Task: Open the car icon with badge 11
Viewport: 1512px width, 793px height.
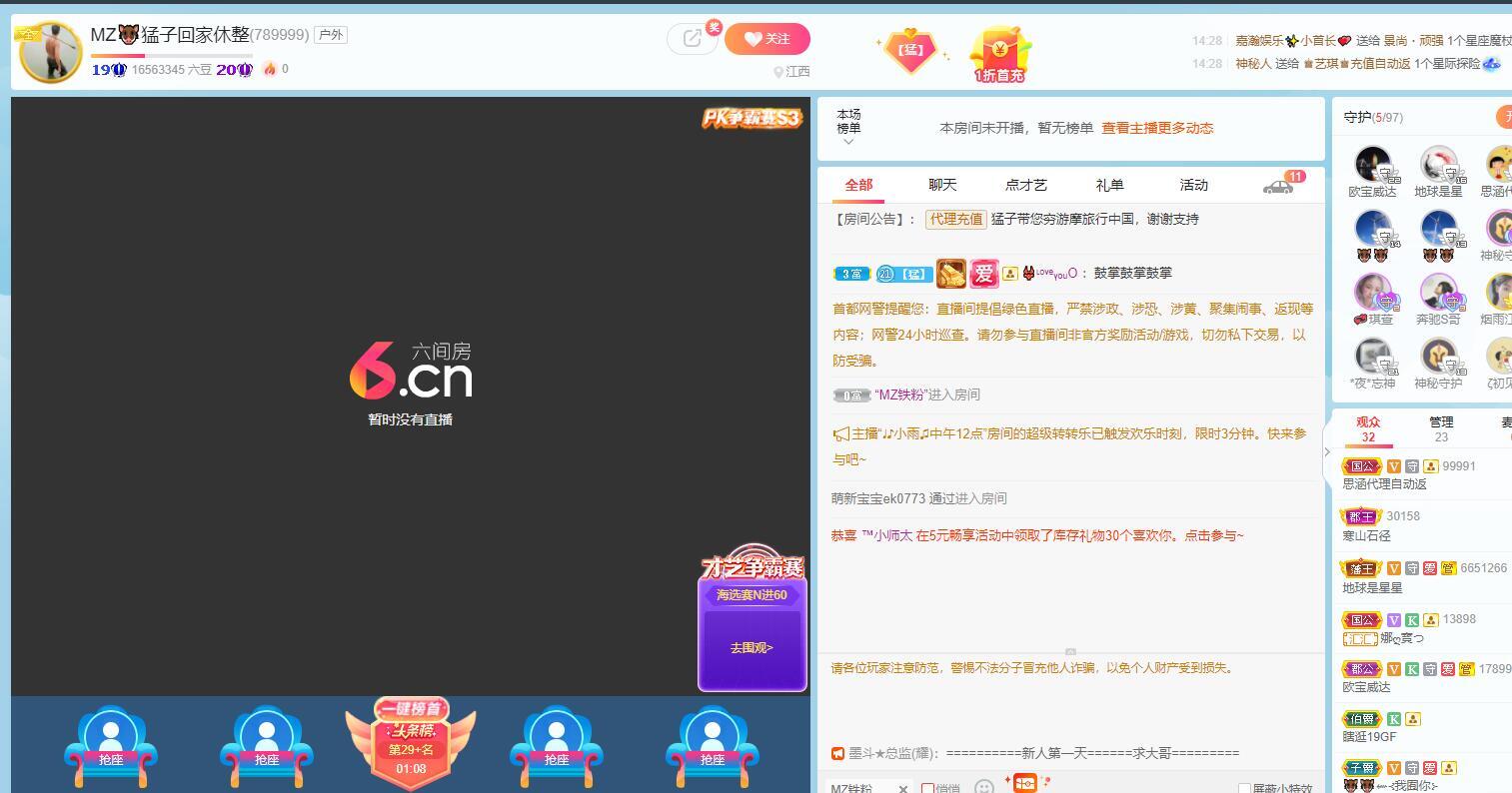Action: [x=1279, y=185]
